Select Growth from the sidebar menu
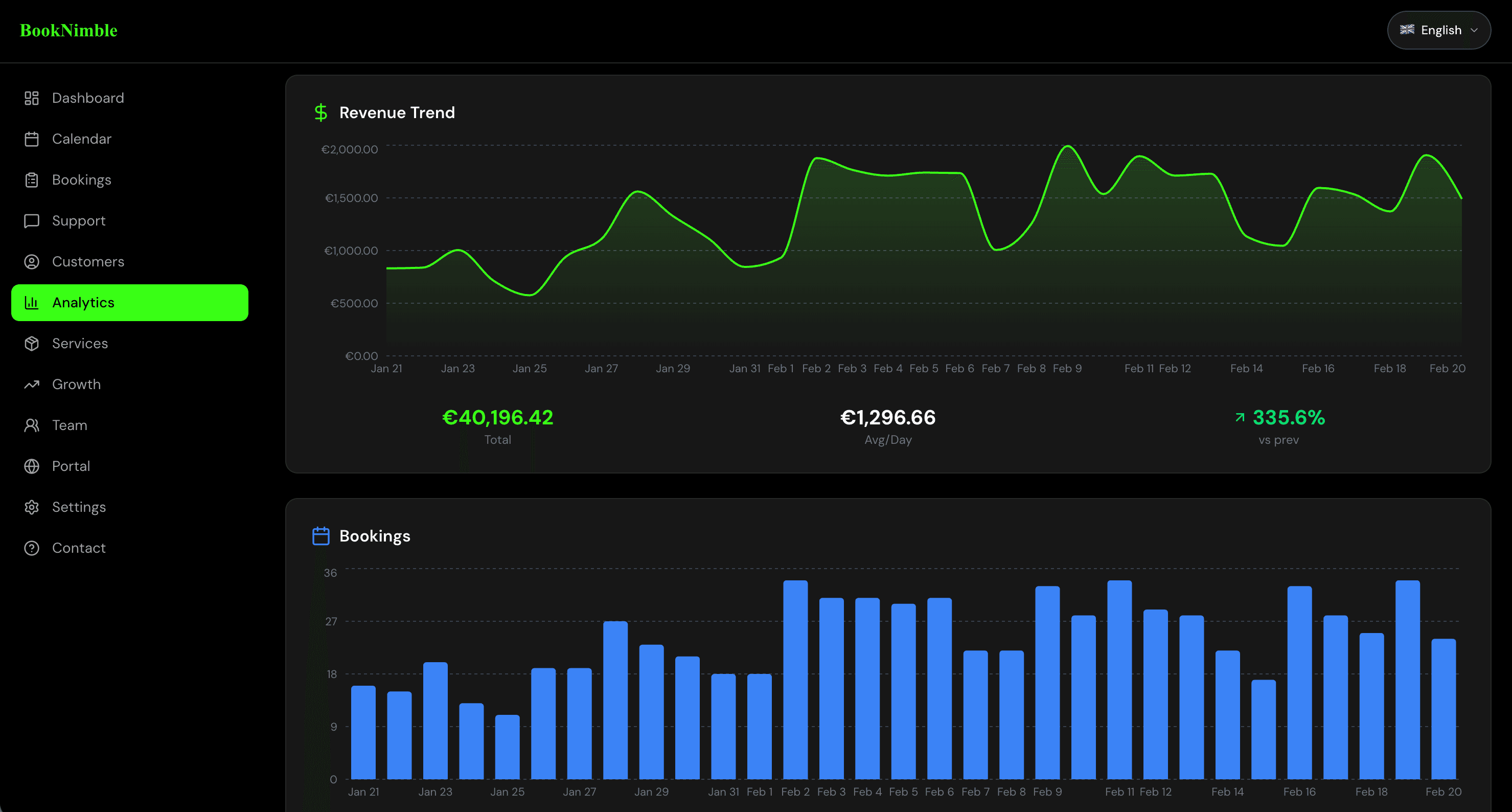Screen dimensions: 1512x812 (x=76, y=384)
